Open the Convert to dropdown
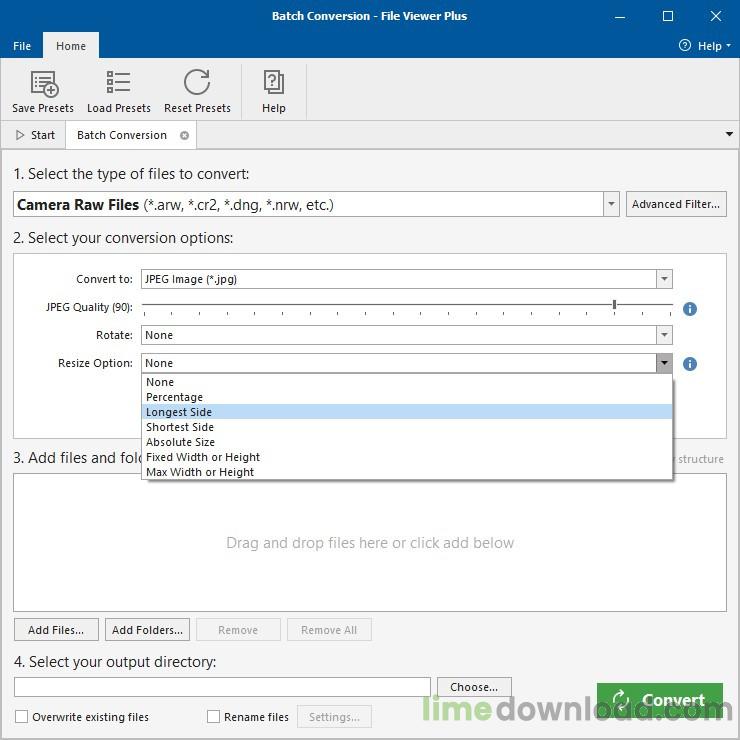 pos(664,279)
